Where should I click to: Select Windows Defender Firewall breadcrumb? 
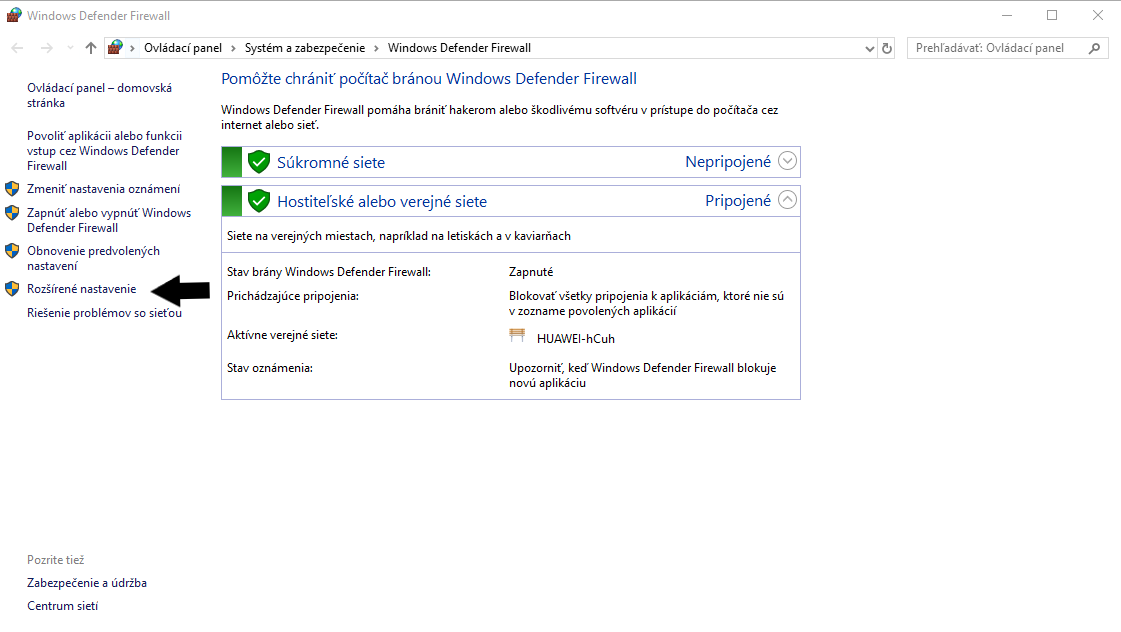(459, 48)
